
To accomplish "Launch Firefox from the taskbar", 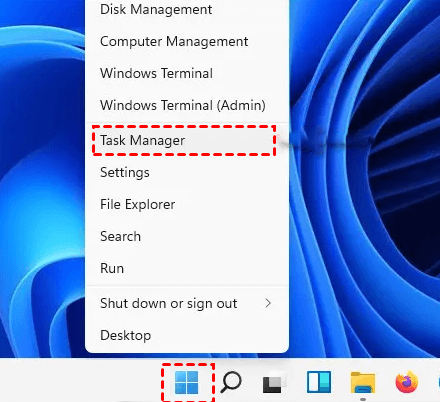I will pos(407,382).
